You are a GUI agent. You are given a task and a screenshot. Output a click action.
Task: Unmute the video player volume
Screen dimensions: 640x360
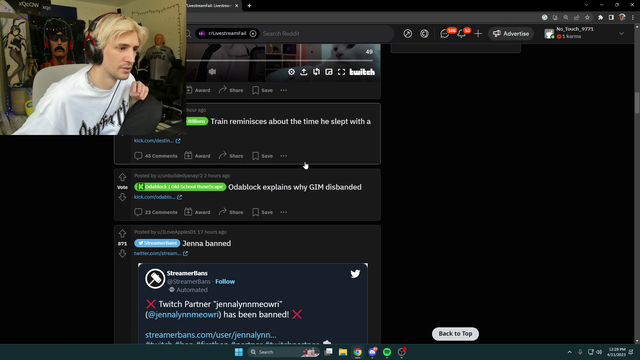click(x=212, y=72)
